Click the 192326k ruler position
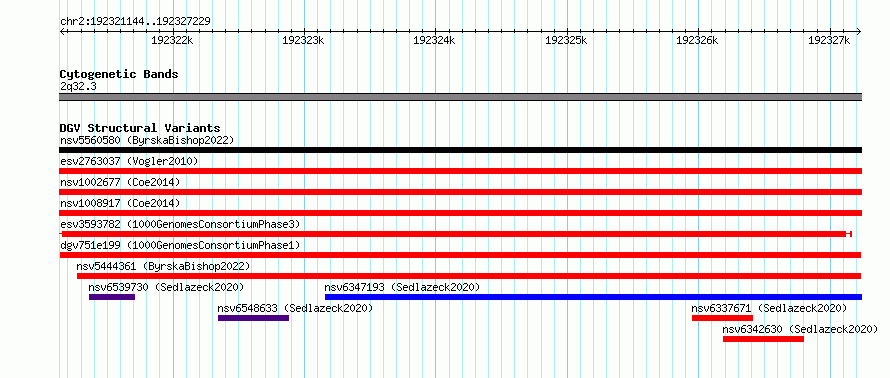 698,40
